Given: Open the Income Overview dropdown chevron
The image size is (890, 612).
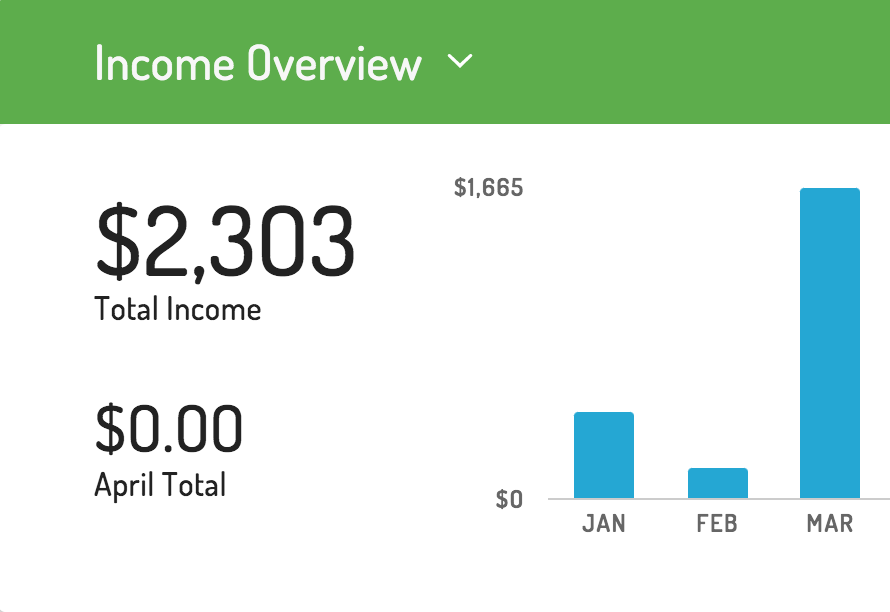Looking at the screenshot, I should pos(460,61).
